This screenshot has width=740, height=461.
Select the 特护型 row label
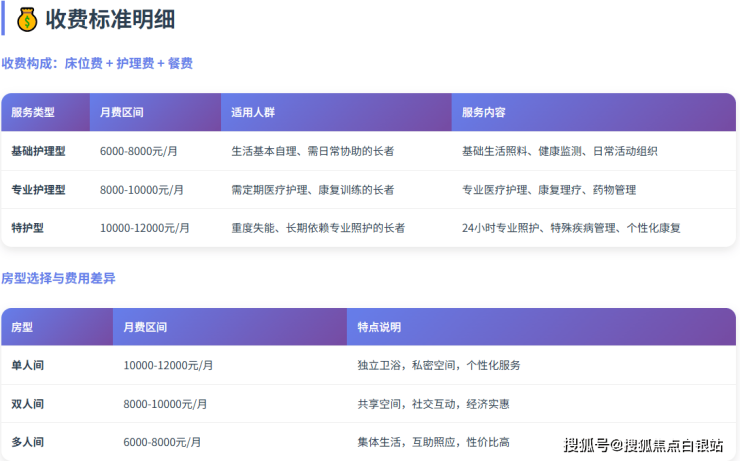pyautogui.click(x=27, y=228)
